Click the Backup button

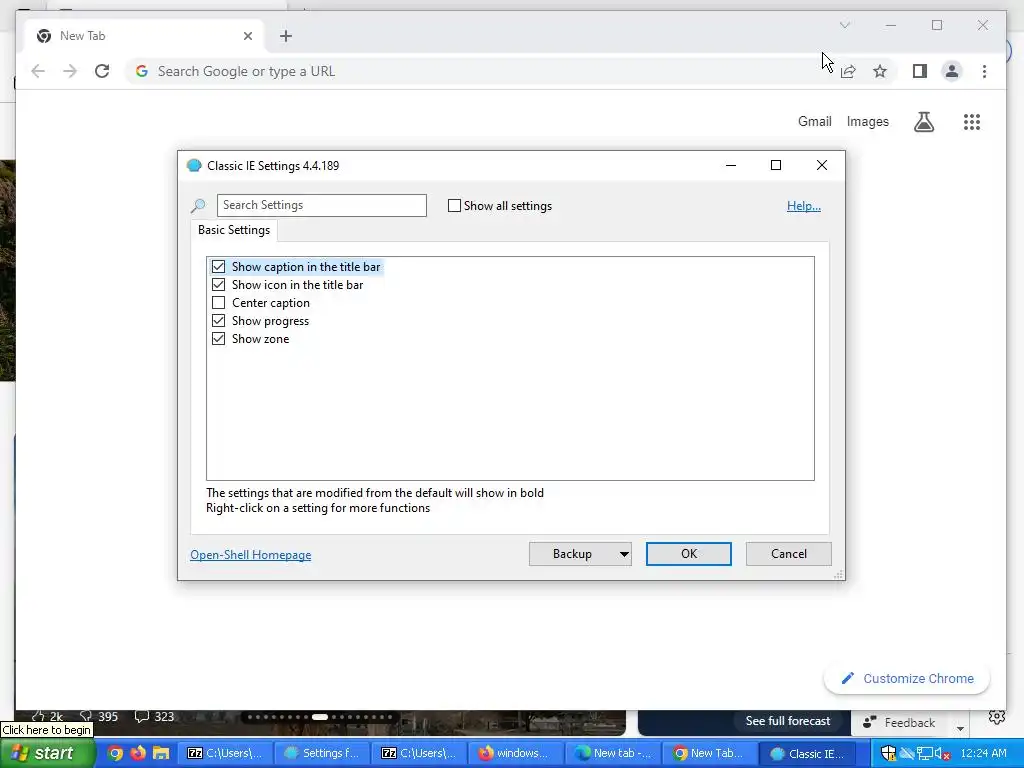(x=573, y=554)
